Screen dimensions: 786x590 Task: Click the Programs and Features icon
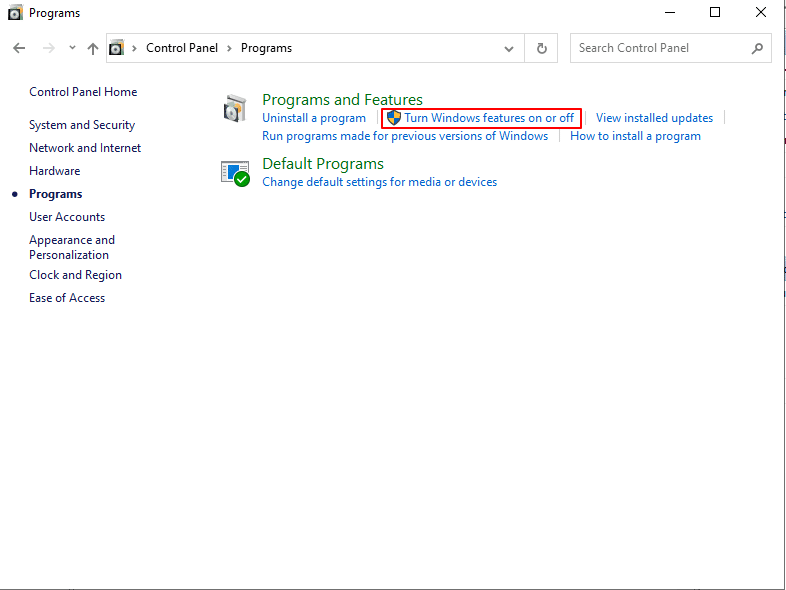click(235, 108)
